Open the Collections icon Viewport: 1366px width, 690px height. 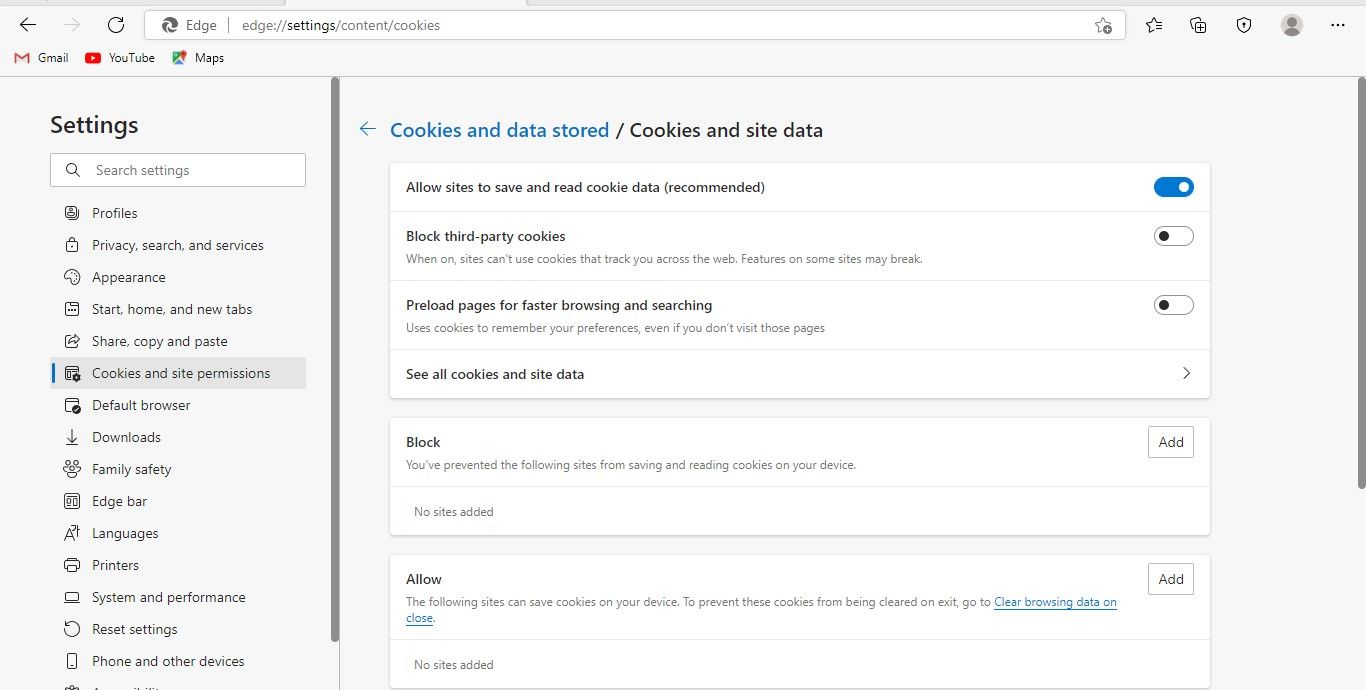click(x=1198, y=25)
